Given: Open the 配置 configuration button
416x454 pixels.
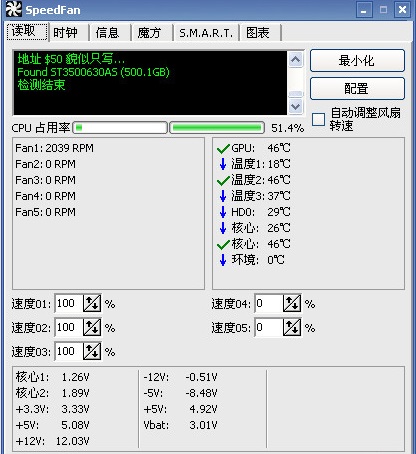Looking at the screenshot, I should (357, 89).
